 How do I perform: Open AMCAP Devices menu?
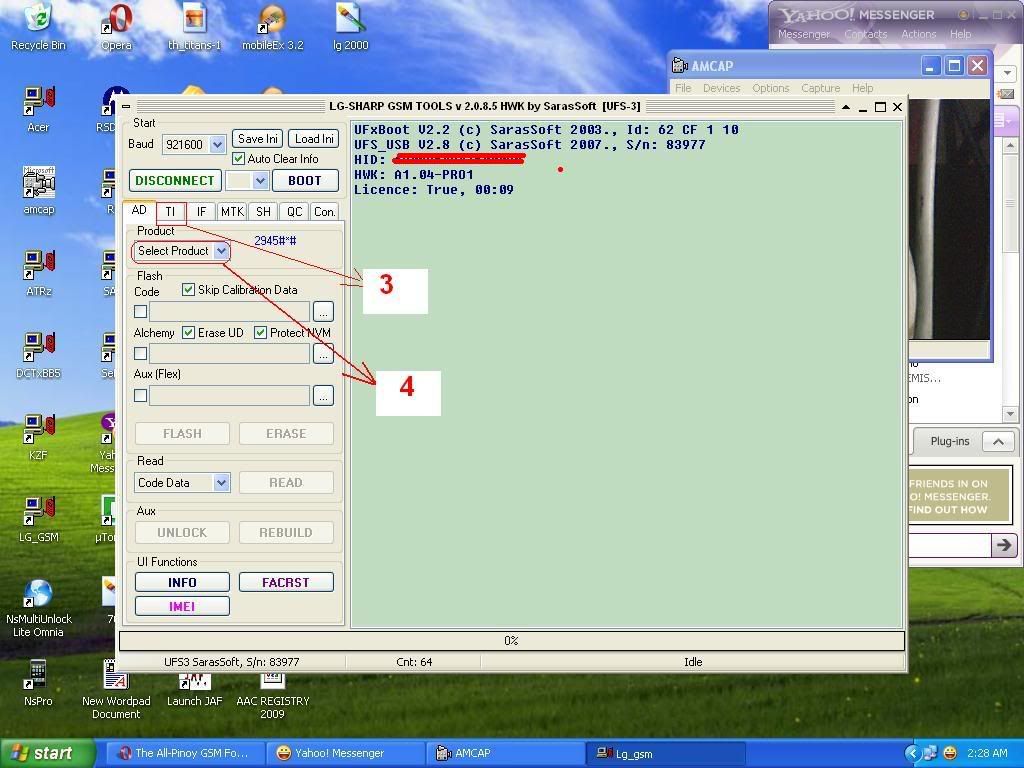tap(721, 88)
